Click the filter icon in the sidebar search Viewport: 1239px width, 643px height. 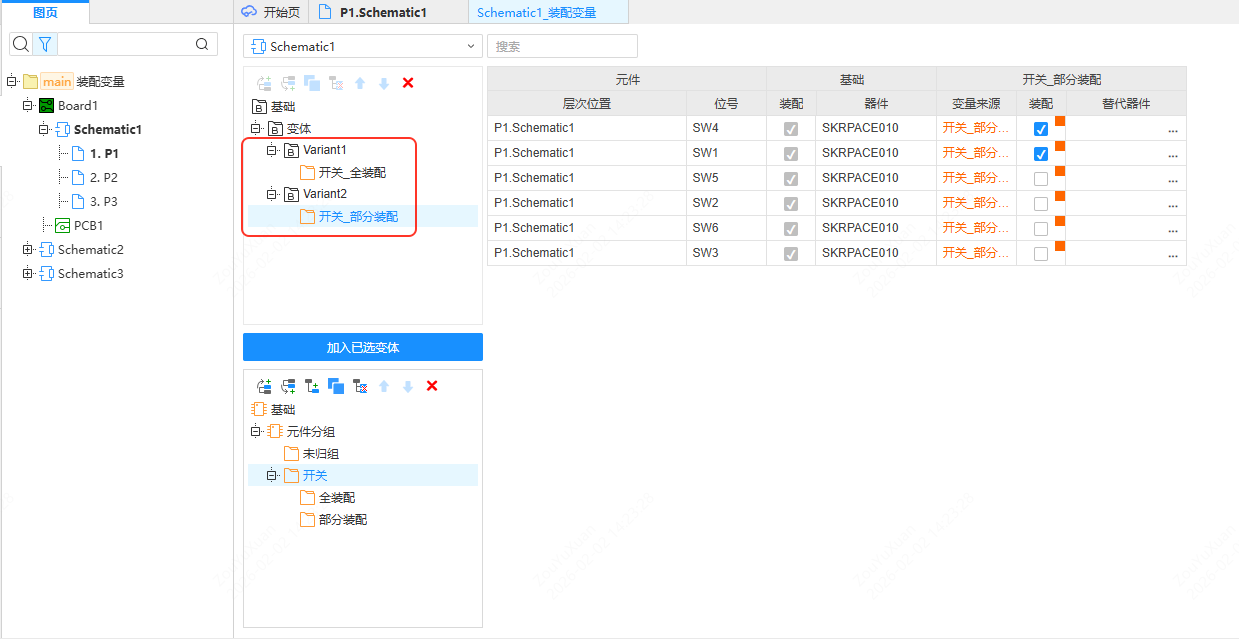tap(44, 44)
